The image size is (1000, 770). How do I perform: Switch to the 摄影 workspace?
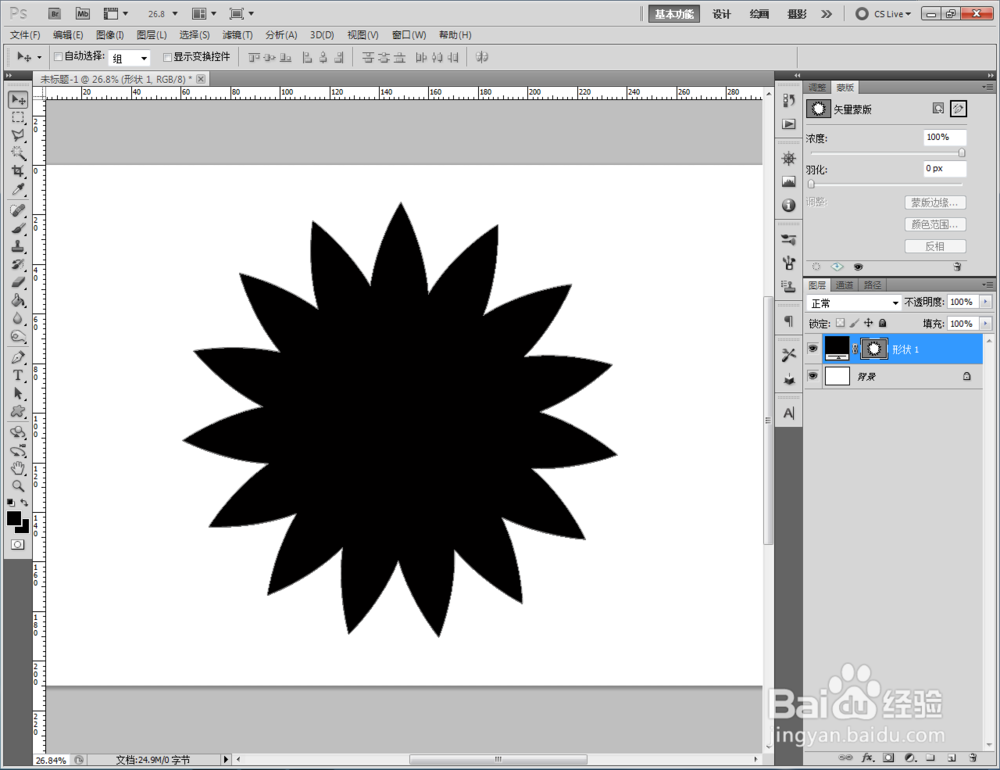point(797,13)
